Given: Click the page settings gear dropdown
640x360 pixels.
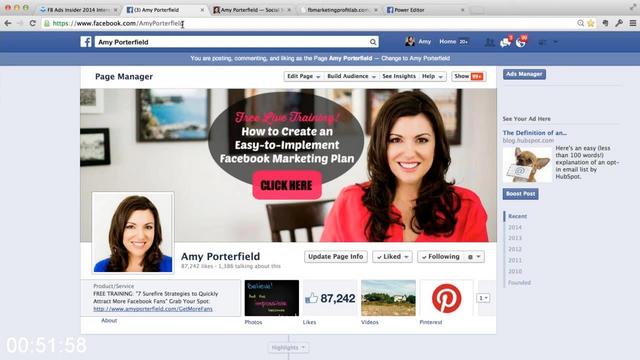Looking at the screenshot, I should click(474, 257).
